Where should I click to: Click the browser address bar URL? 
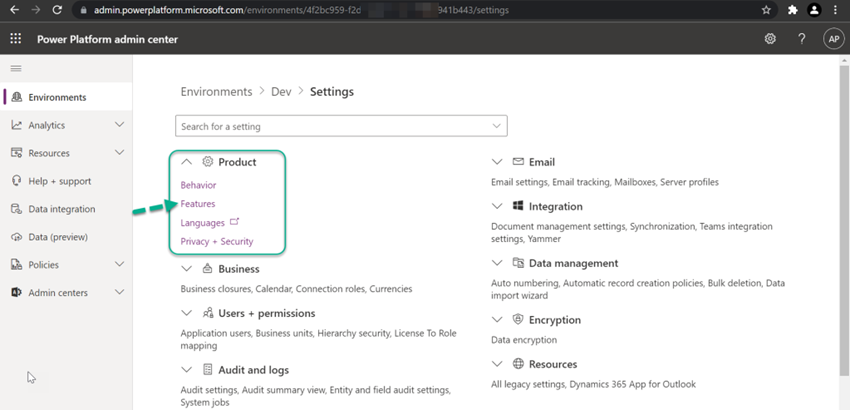click(301, 10)
